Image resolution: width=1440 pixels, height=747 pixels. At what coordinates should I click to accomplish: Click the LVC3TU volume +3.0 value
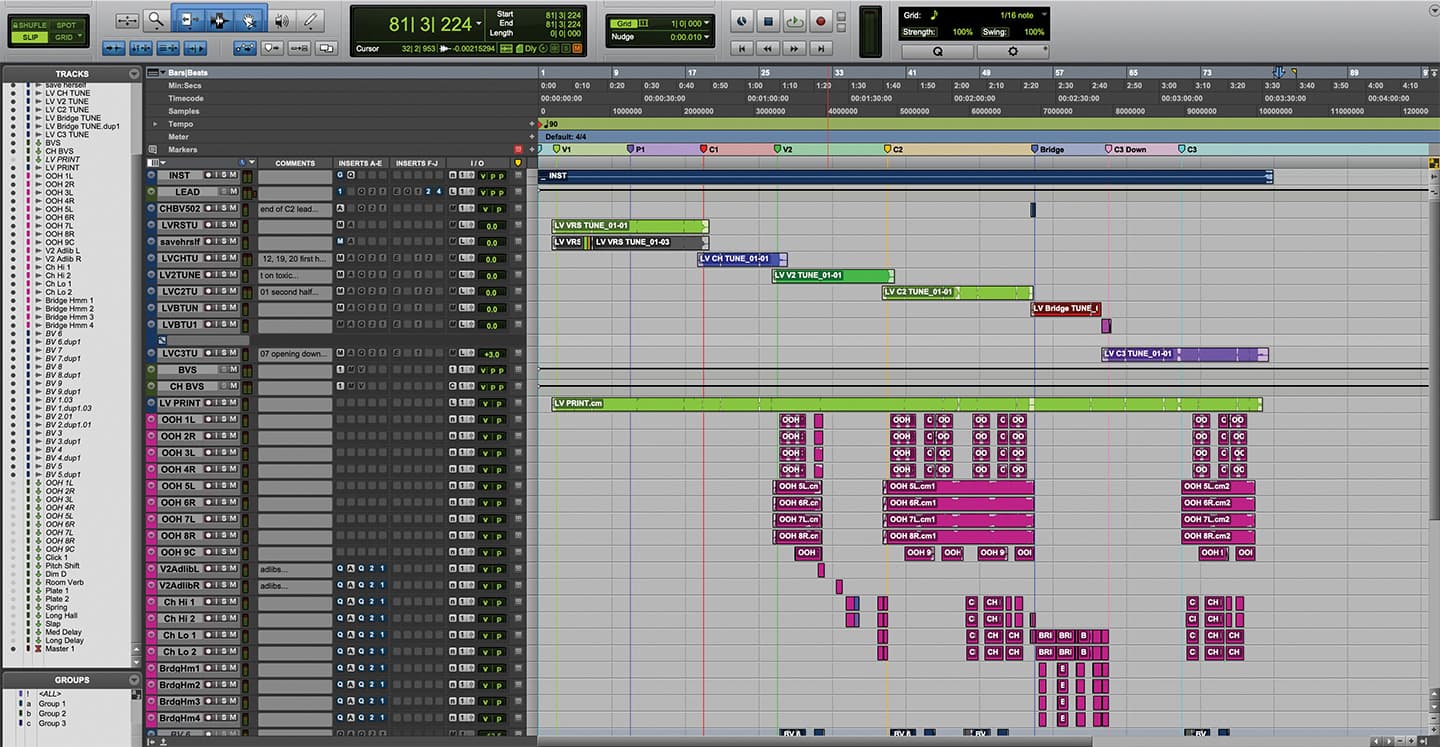pos(492,355)
